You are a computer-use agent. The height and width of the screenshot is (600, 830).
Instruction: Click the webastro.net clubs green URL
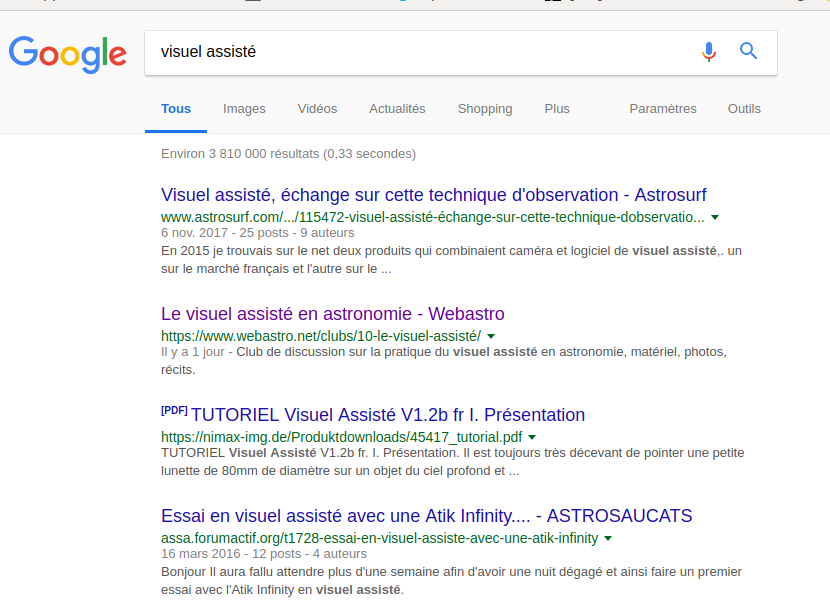pos(321,336)
